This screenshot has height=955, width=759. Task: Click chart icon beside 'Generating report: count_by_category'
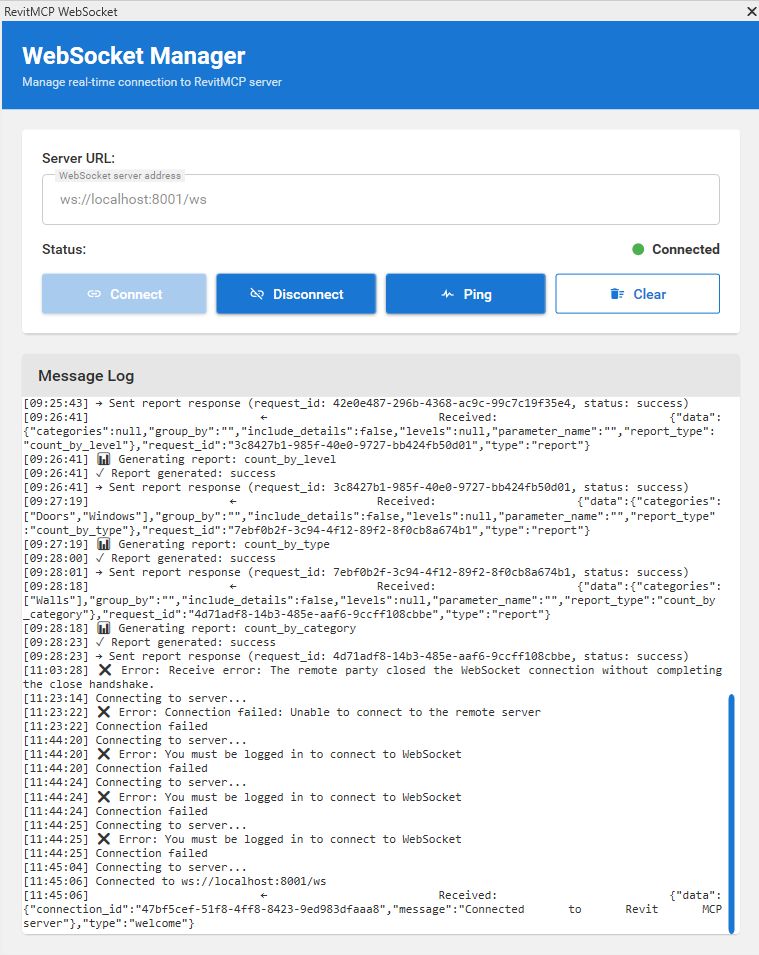coord(104,628)
